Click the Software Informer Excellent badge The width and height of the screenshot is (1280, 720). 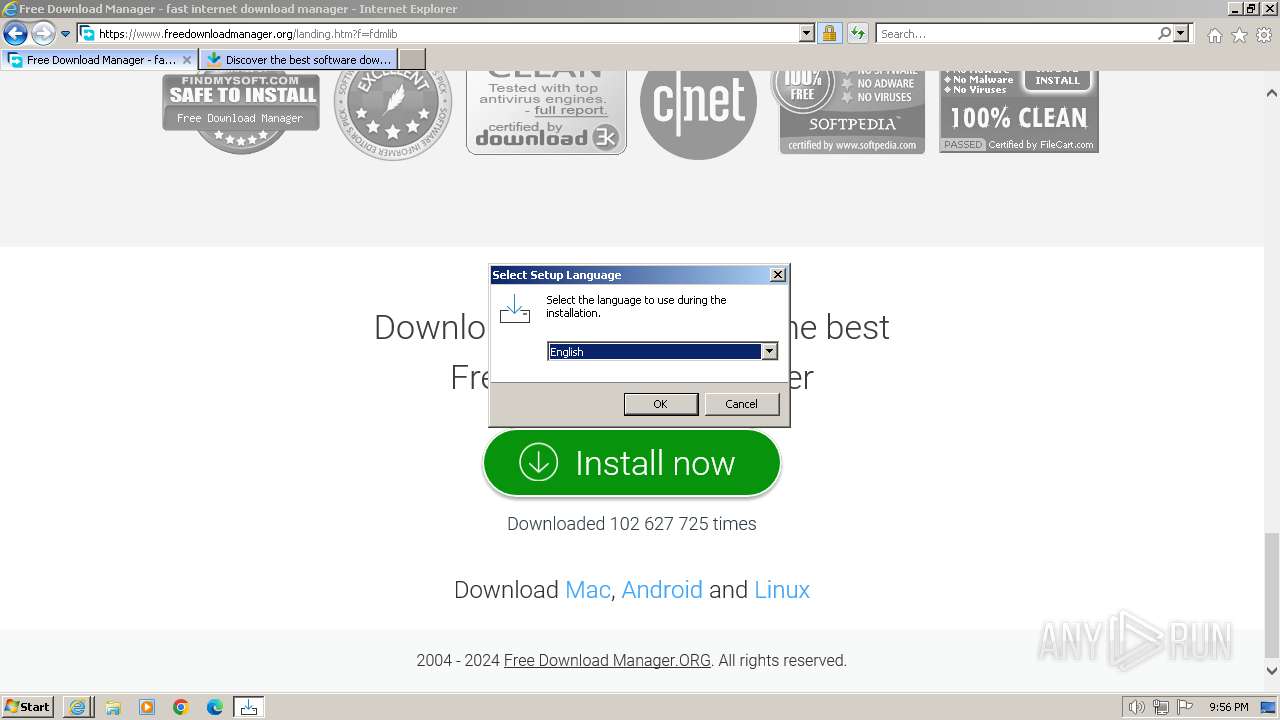(393, 114)
